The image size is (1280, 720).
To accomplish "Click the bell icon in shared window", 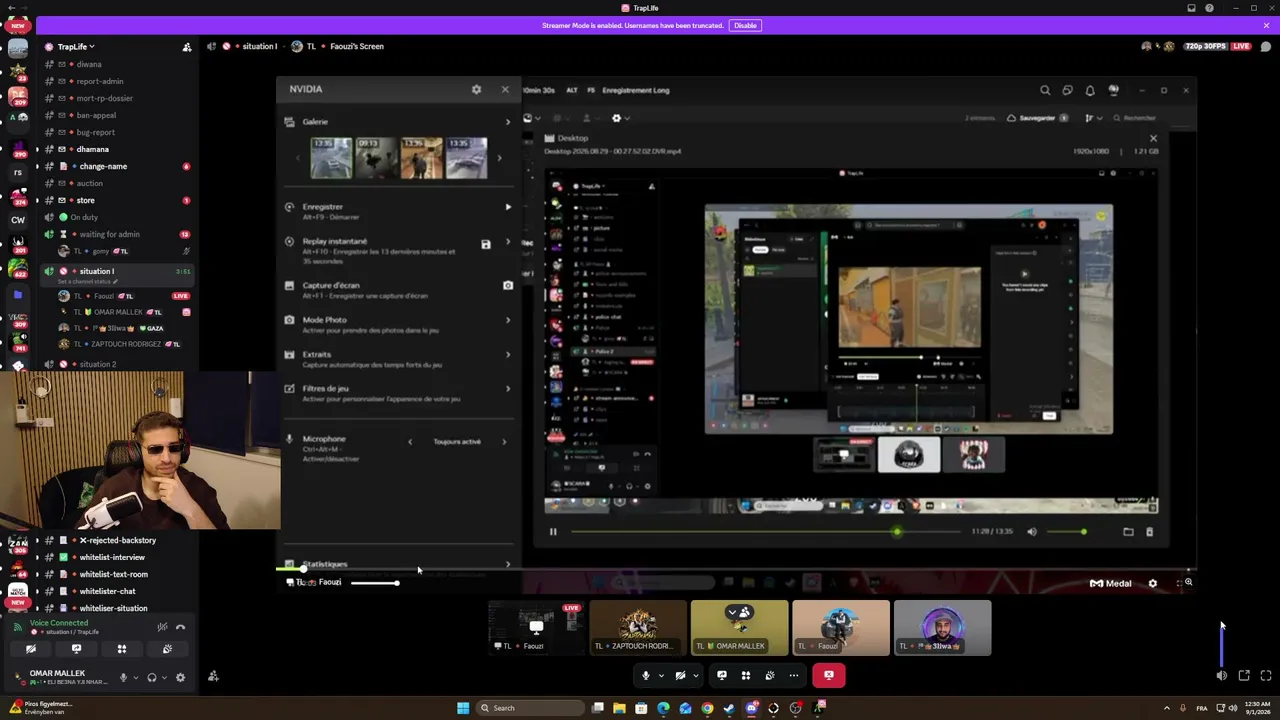I will (1090, 90).
